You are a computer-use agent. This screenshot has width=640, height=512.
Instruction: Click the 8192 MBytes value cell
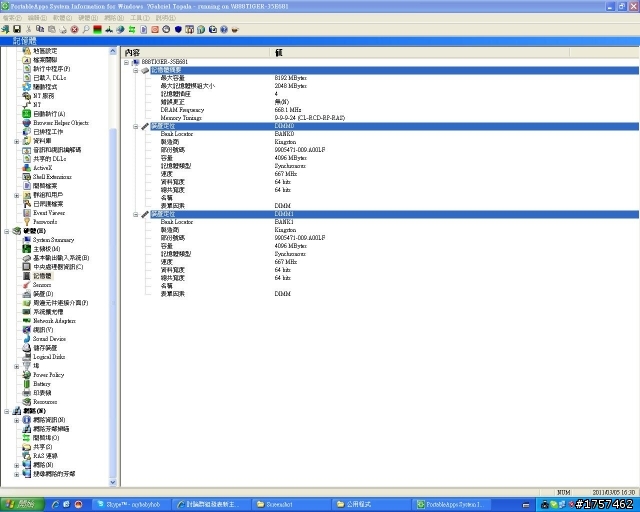point(291,78)
